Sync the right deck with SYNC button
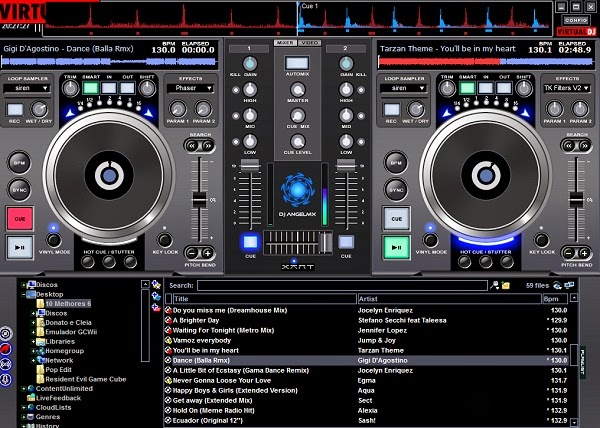600x428 pixels. (396, 190)
